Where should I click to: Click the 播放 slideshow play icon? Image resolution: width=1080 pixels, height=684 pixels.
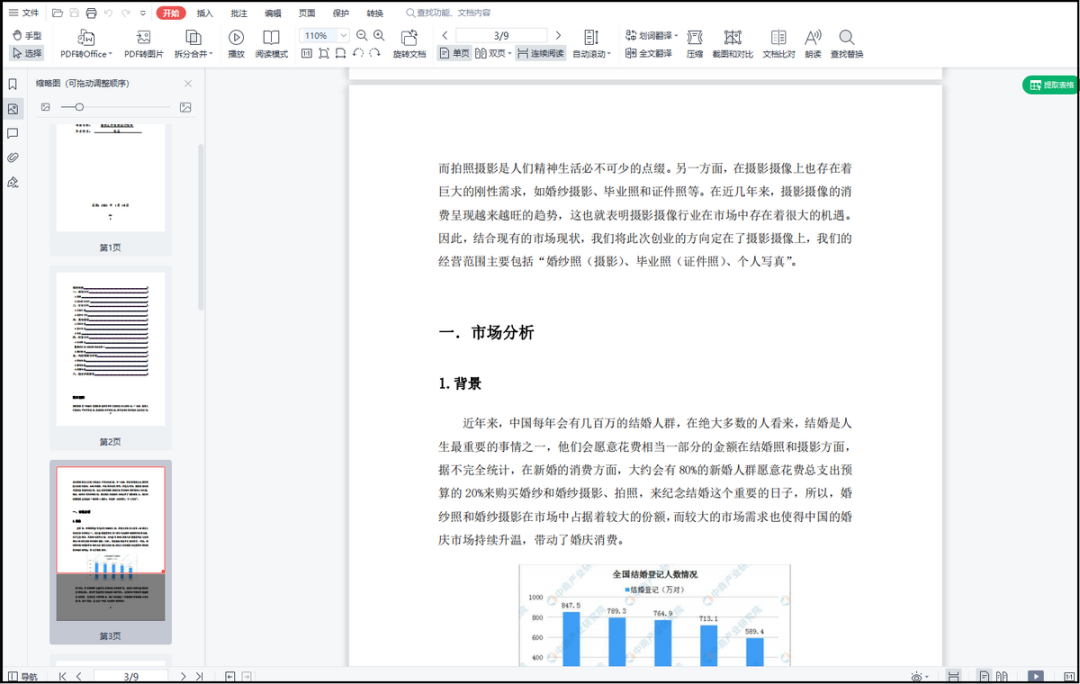pos(236,43)
